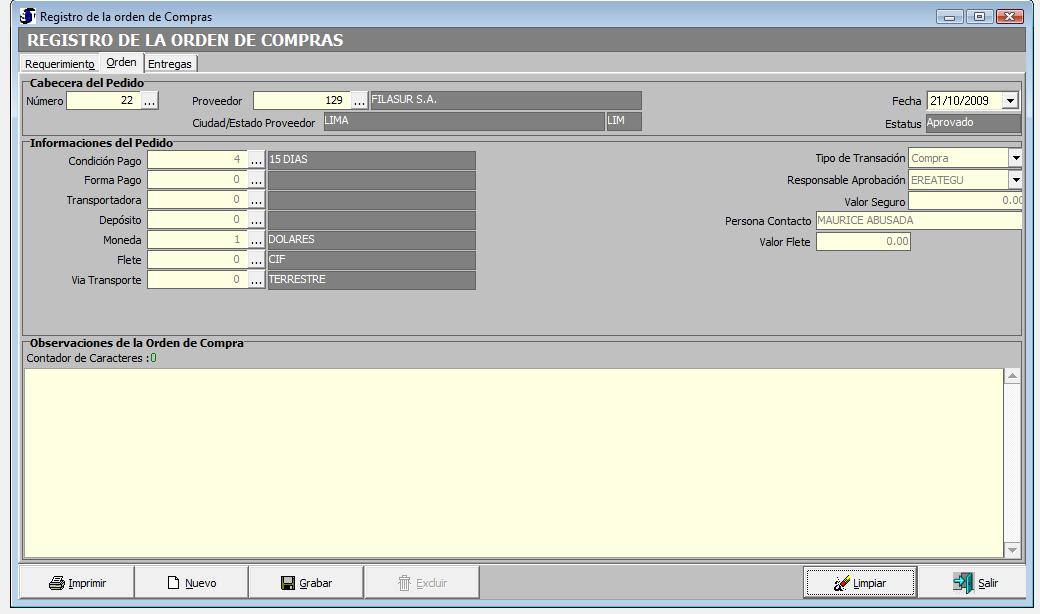Screen dimensions: 1040x614
Task: Exit the form with Salir
Action: [x=975, y=582]
